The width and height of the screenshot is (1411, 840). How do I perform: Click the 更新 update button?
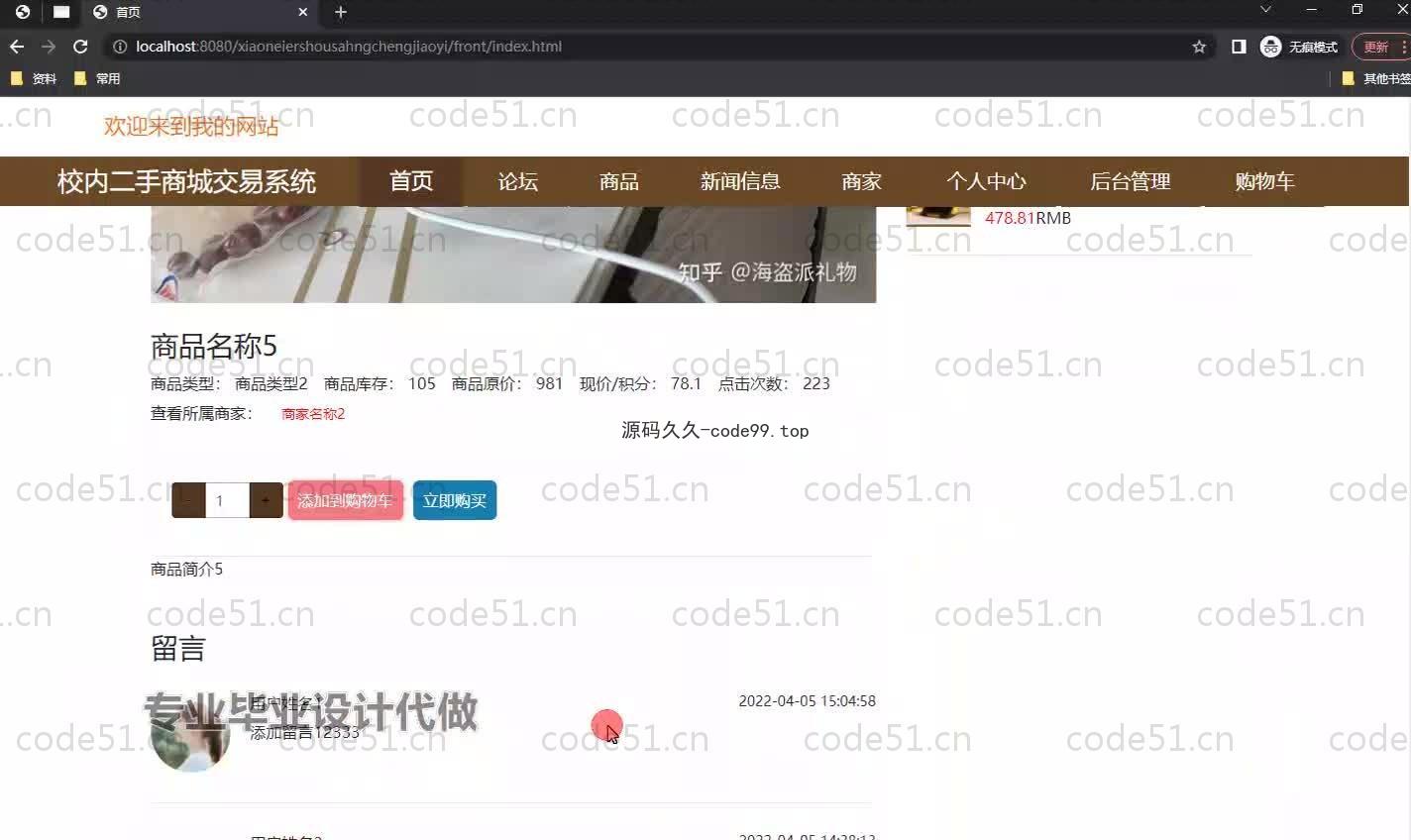coord(1376,47)
